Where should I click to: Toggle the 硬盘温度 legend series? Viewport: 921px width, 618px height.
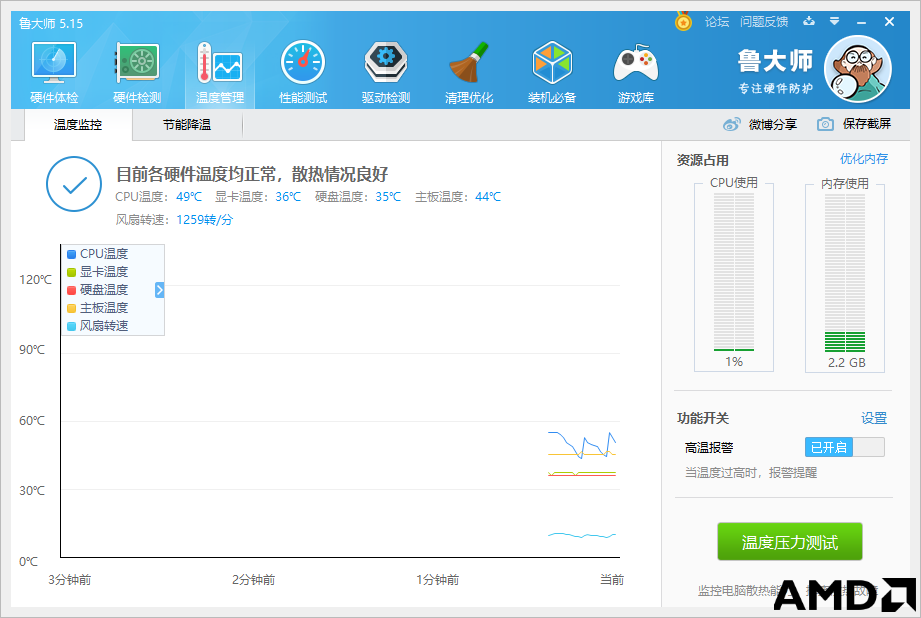click(x=98, y=290)
